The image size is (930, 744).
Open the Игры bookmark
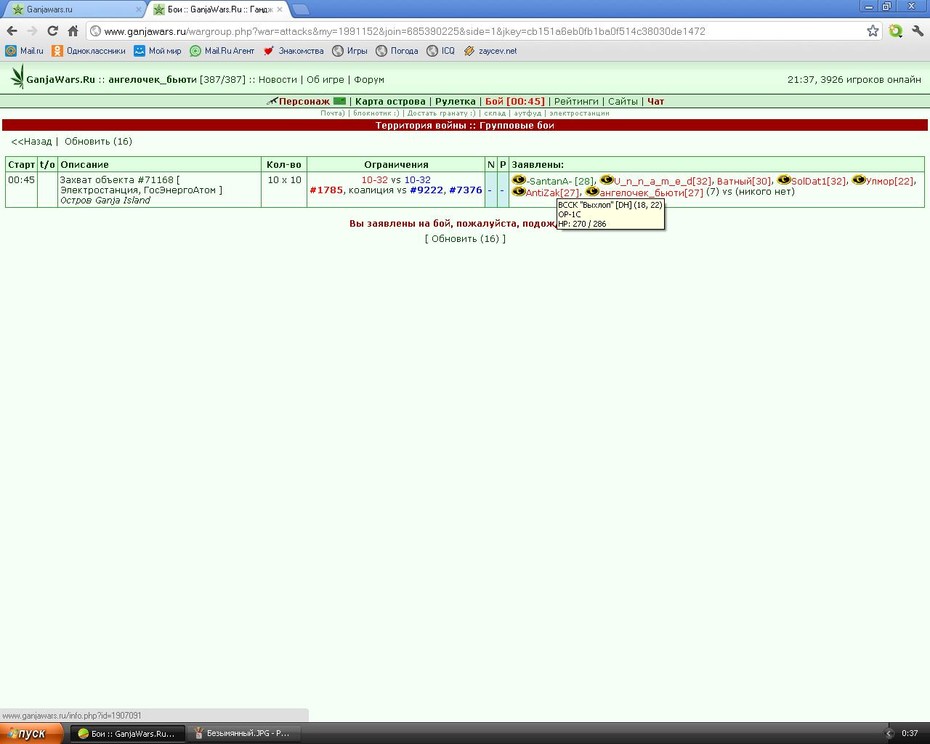pos(350,51)
